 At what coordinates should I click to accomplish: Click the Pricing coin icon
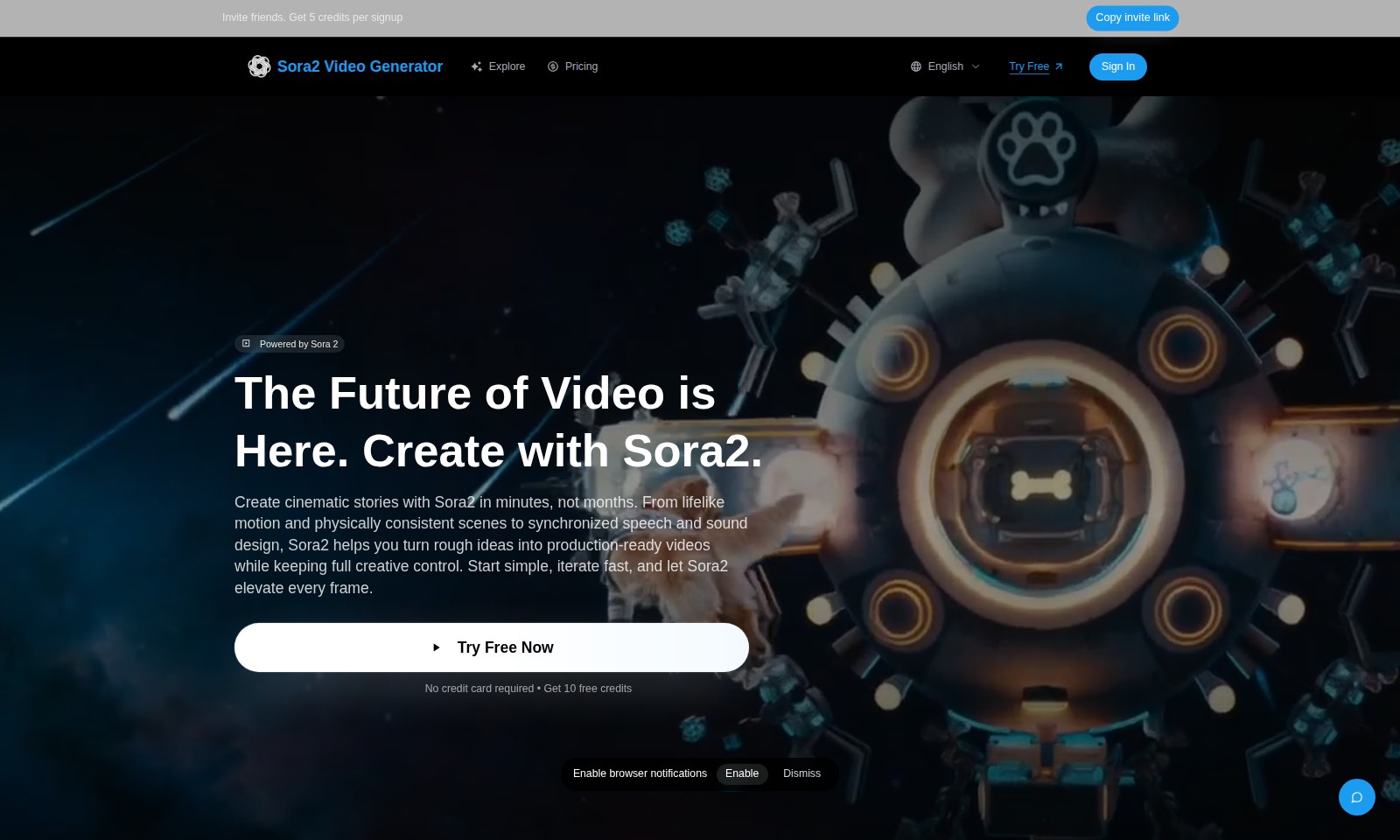553,66
